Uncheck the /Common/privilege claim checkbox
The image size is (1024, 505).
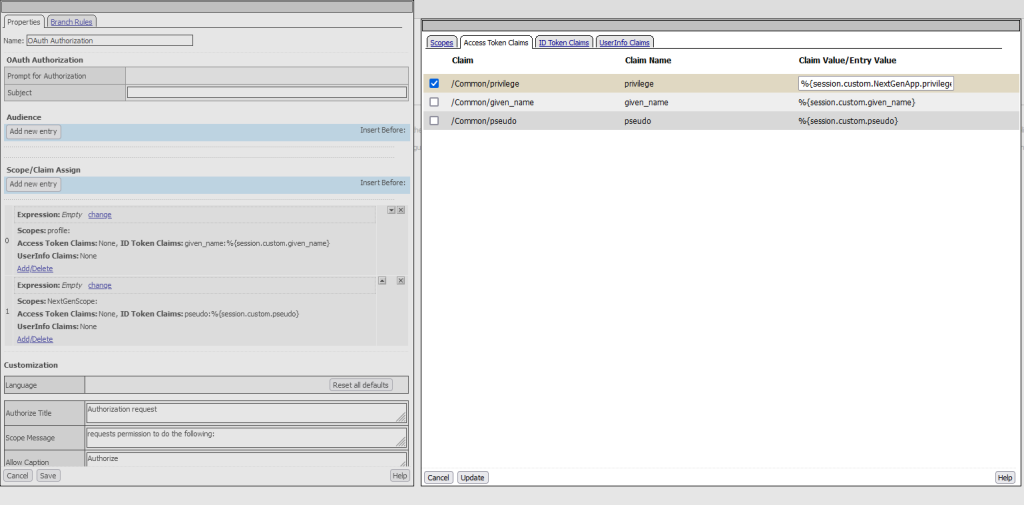434,84
